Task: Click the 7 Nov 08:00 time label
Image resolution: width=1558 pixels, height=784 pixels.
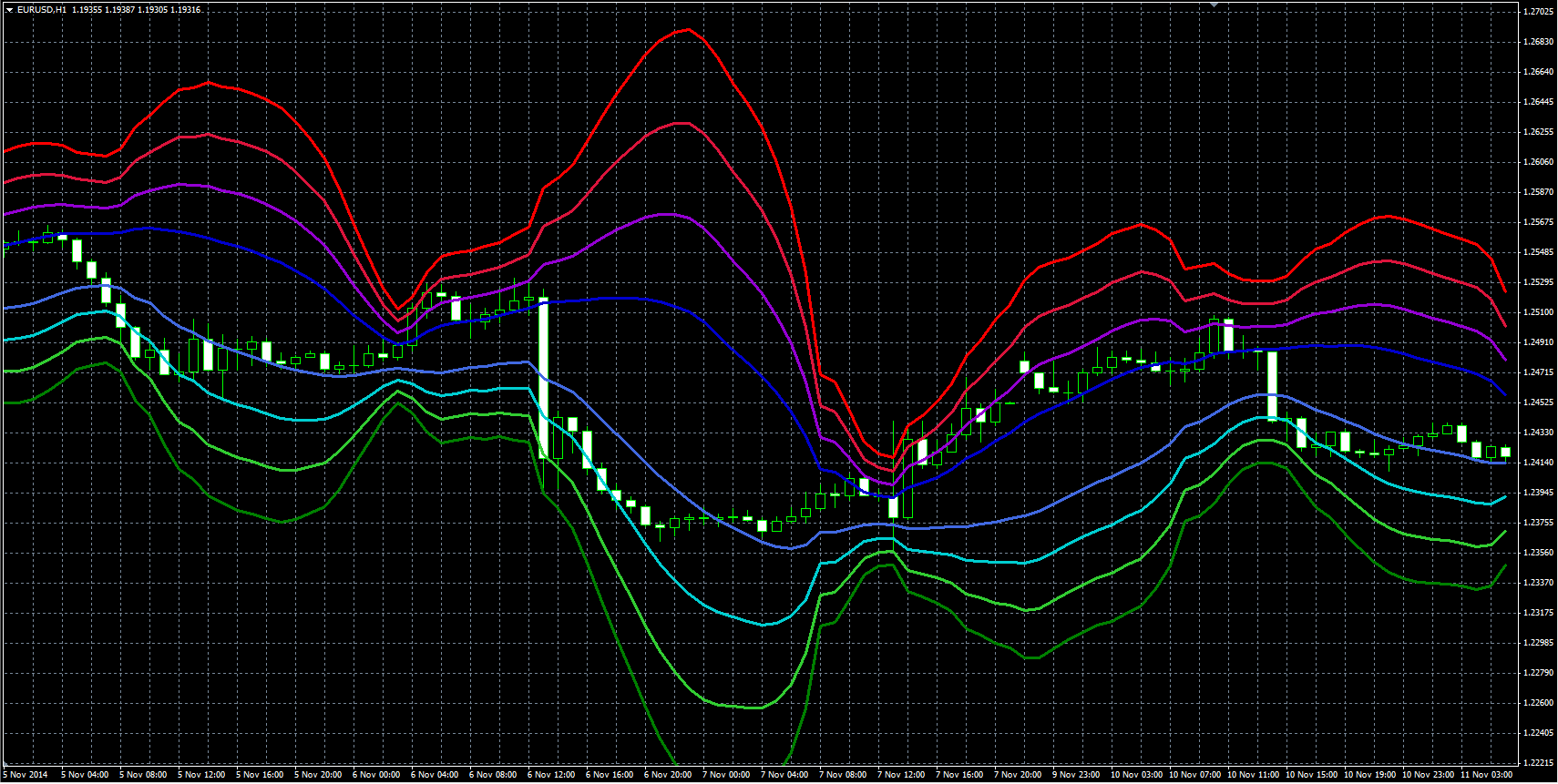Action: point(843,775)
